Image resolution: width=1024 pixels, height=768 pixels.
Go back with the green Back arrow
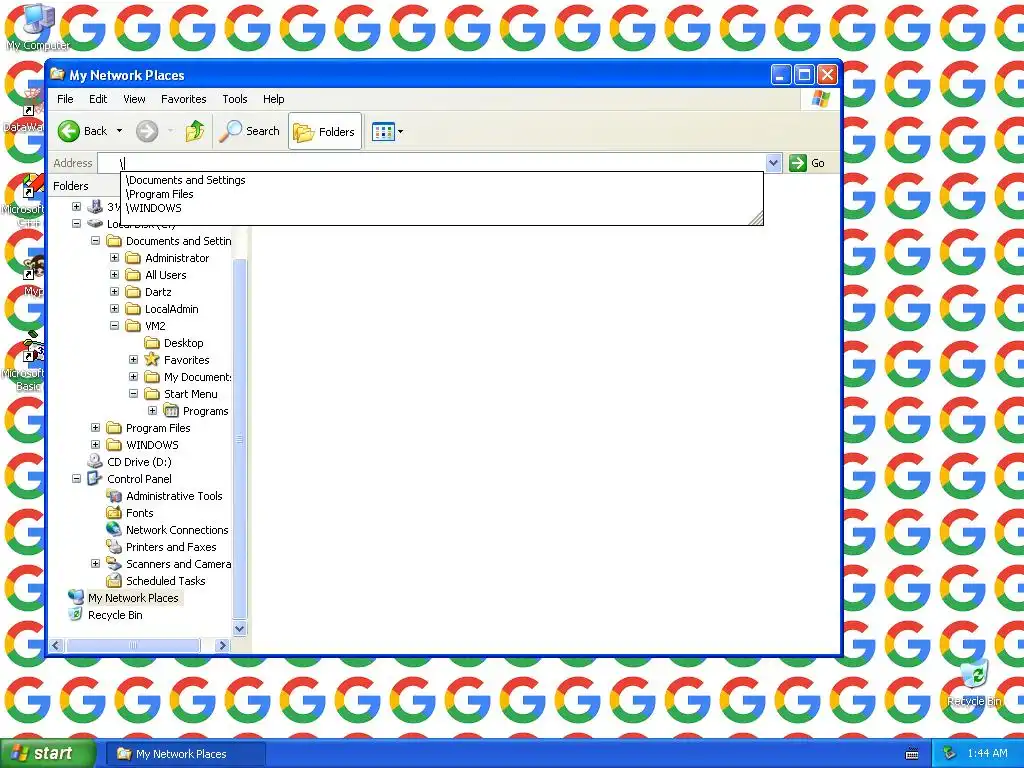point(82,131)
